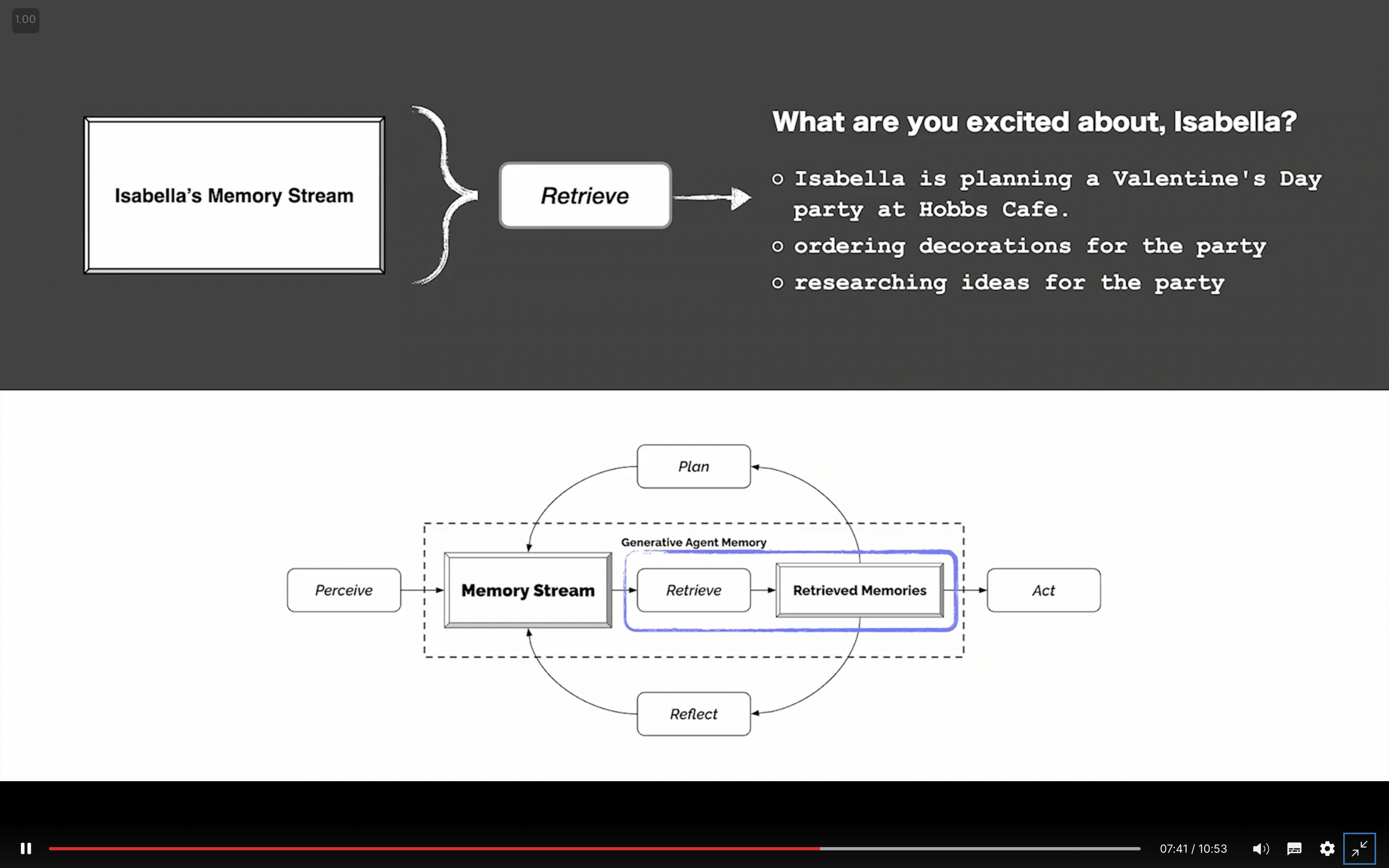Viewport: 1389px width, 868px height.
Task: Open the playback settings gear
Action: tap(1327, 848)
